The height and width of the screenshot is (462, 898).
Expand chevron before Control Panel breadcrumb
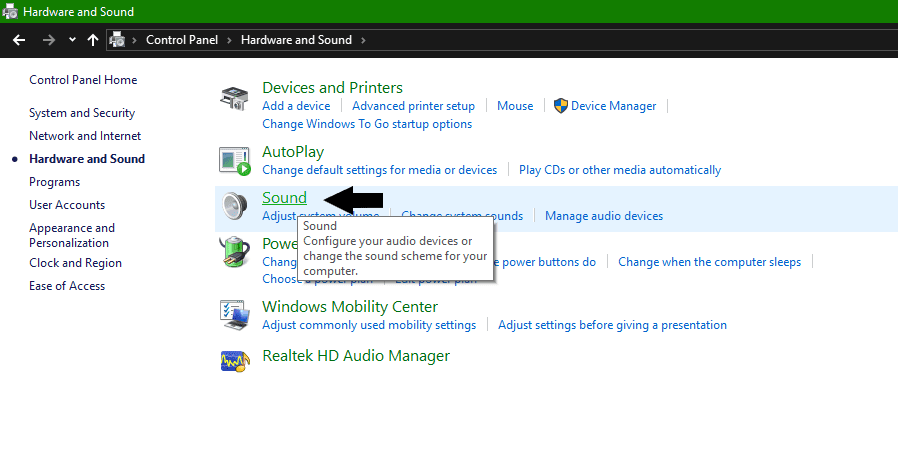(135, 40)
